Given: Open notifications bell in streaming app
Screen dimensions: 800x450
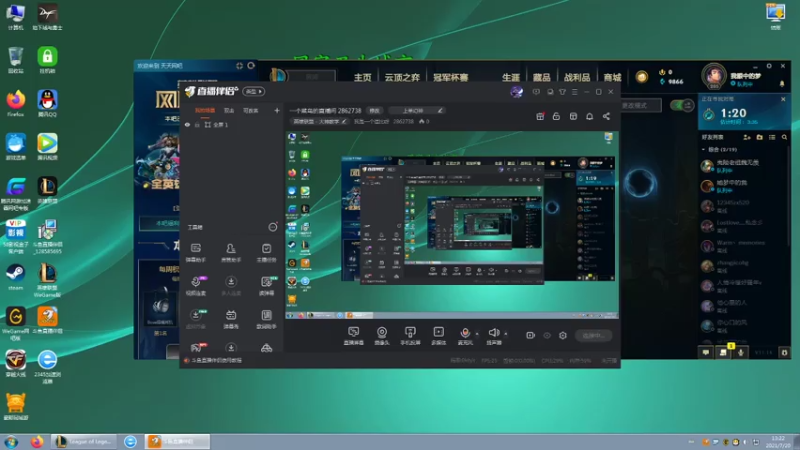Looking at the screenshot, I should click(589, 116).
